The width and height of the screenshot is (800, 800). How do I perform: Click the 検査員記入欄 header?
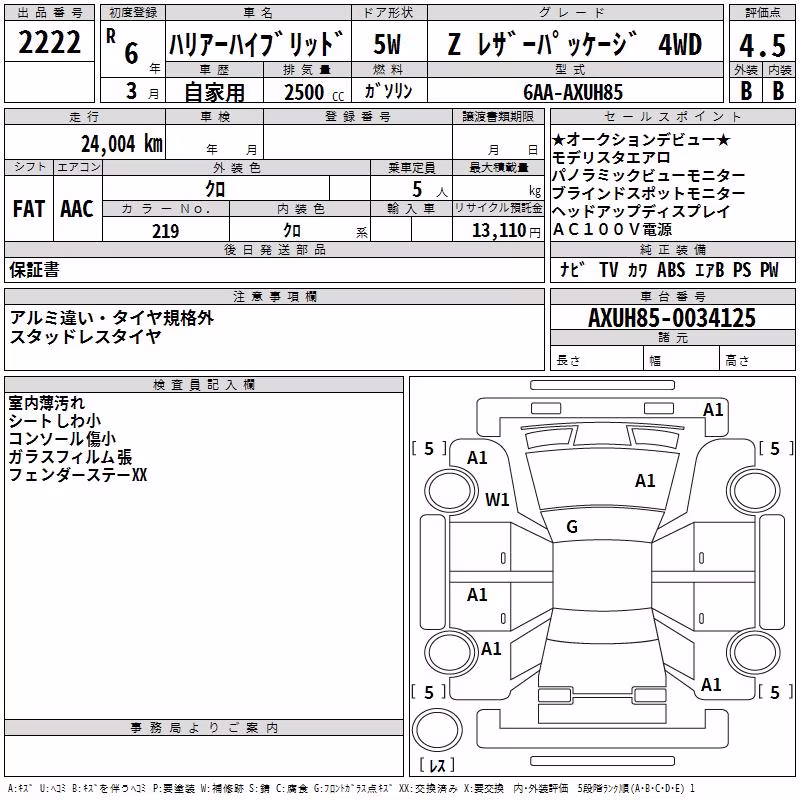pos(204,385)
